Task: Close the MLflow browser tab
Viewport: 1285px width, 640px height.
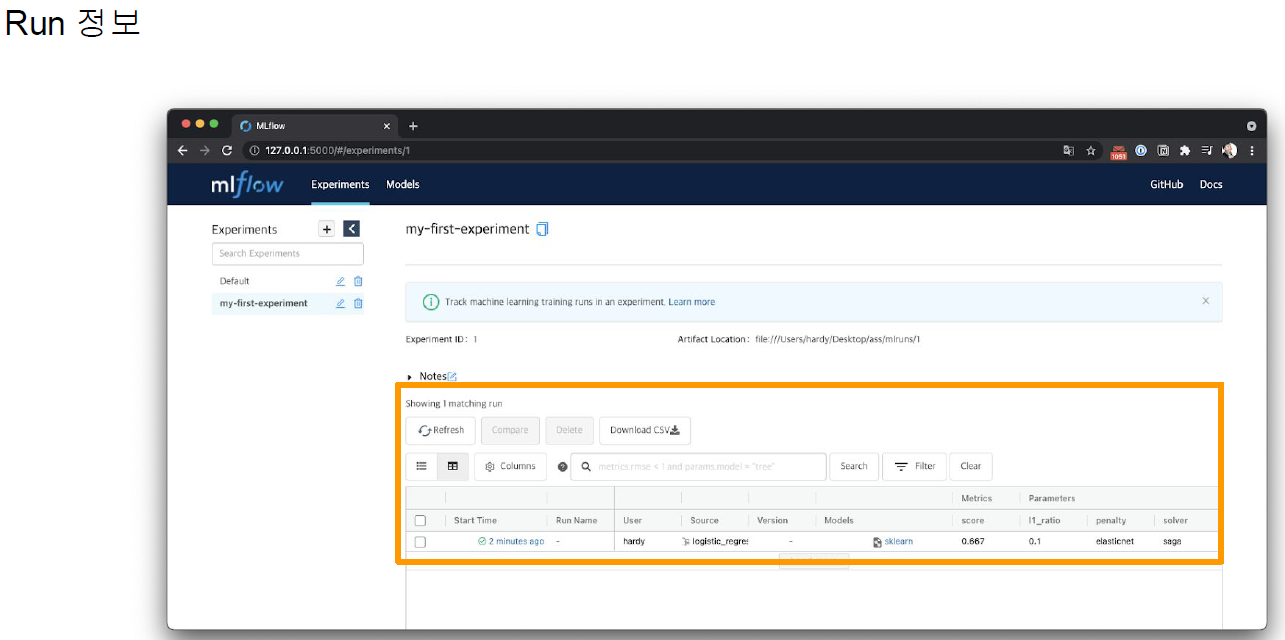Action: coord(387,126)
